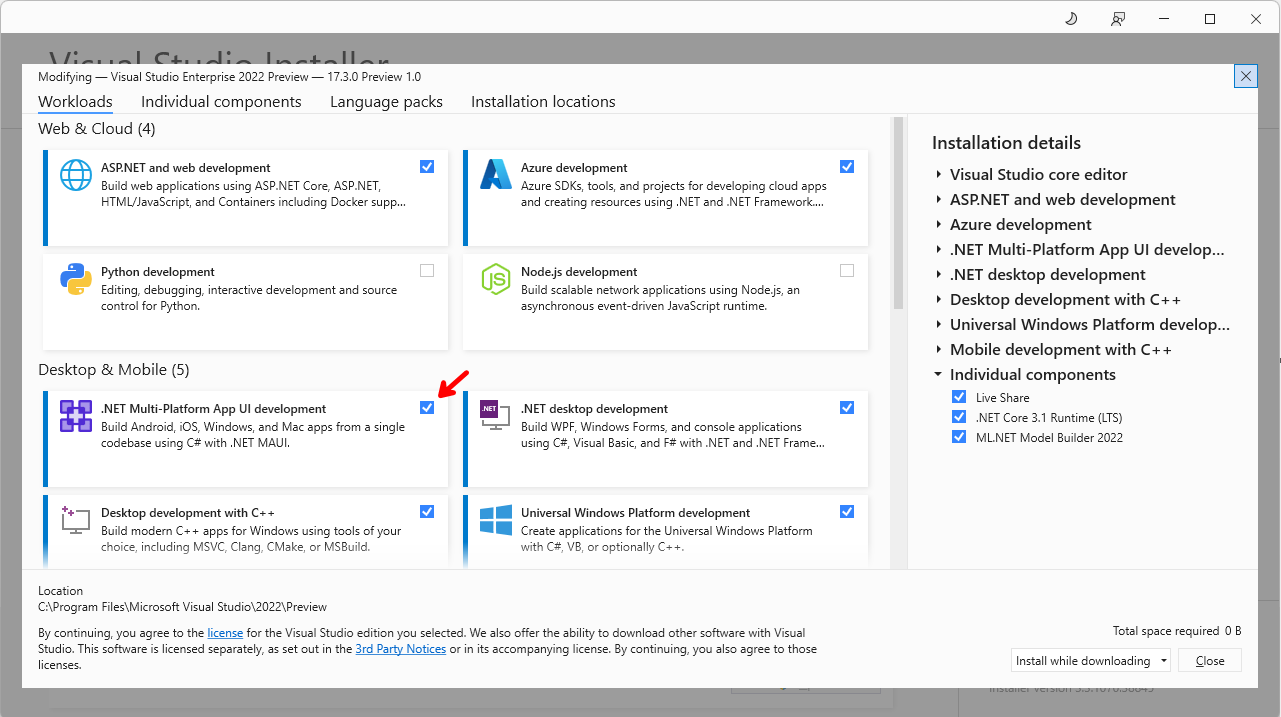Expand .NET desktop development details
The image size is (1281, 717).
939,275
